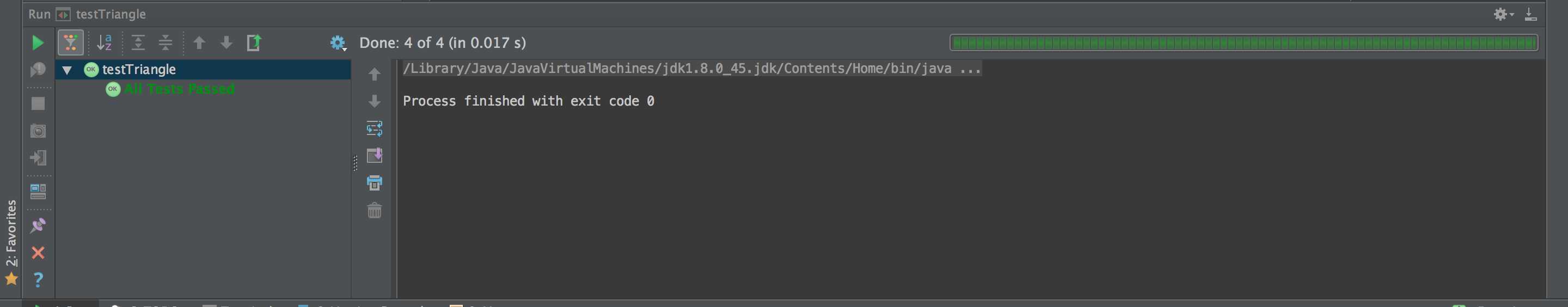Toggle the hide passed tests filter
The image size is (1568, 307).
71,42
